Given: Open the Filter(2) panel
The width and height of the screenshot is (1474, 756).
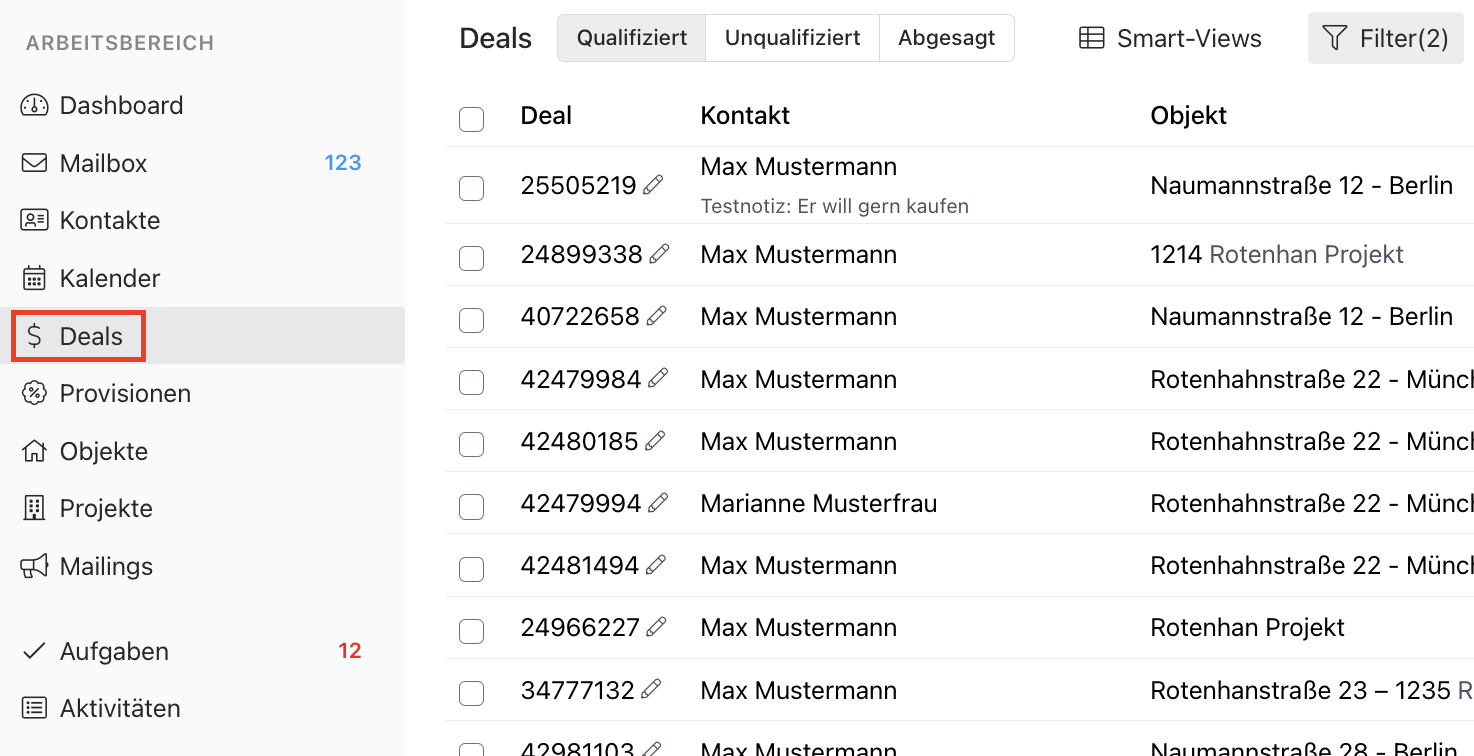Looking at the screenshot, I should point(1386,39).
